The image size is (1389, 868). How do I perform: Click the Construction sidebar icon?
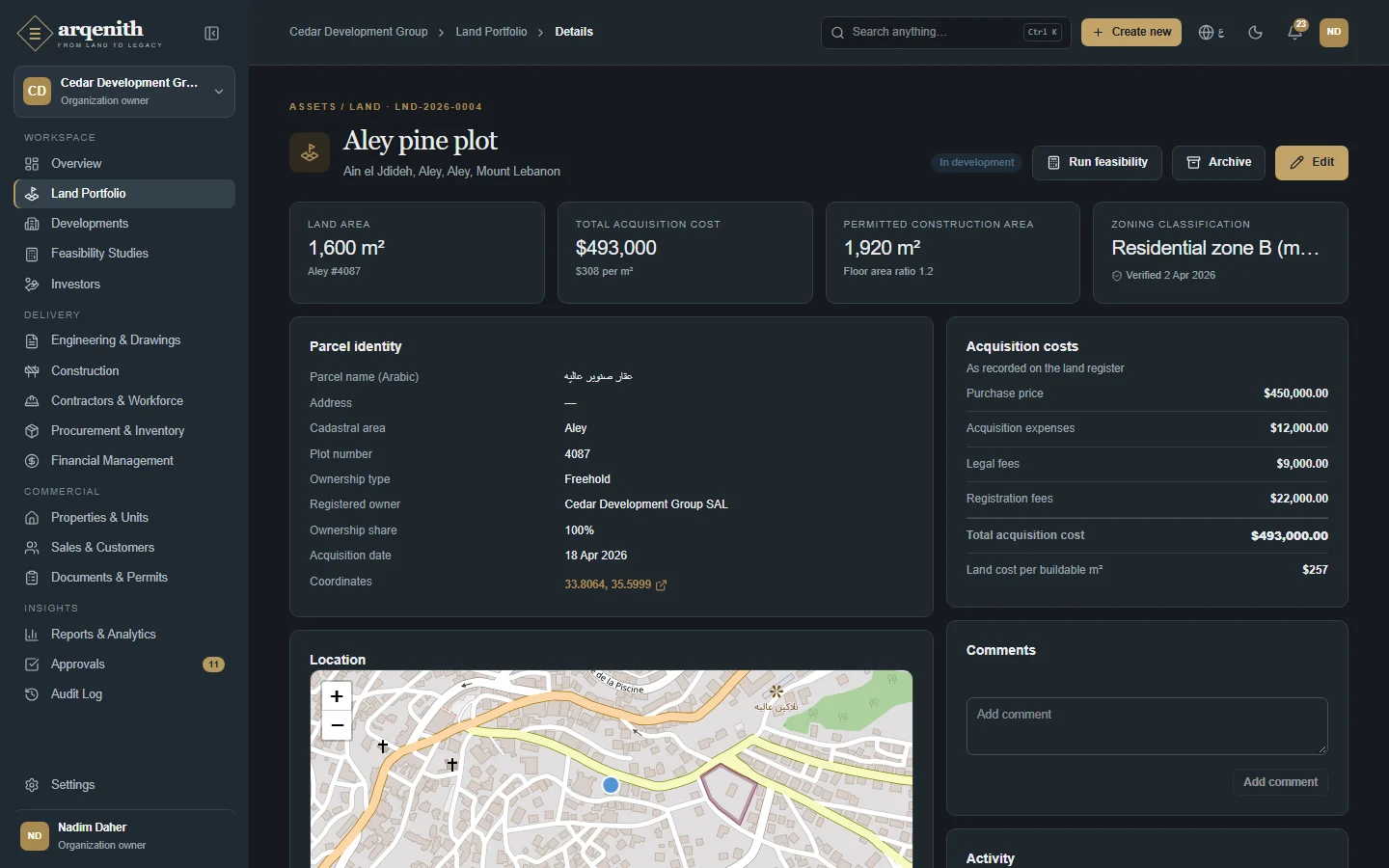(x=32, y=371)
